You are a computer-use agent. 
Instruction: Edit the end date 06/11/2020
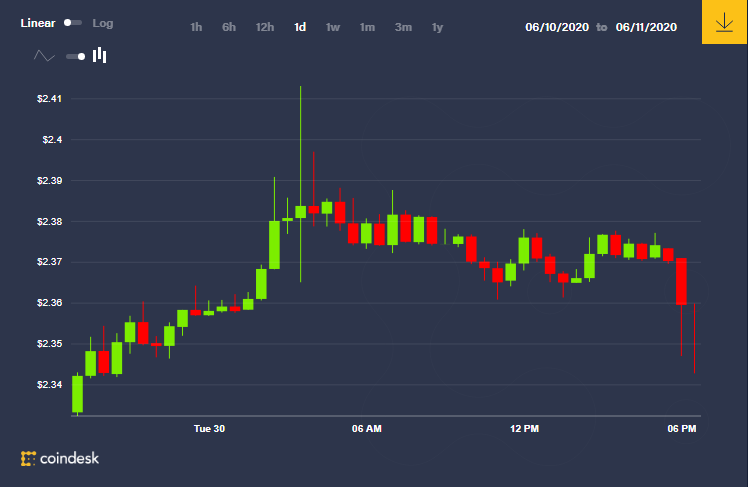click(646, 27)
